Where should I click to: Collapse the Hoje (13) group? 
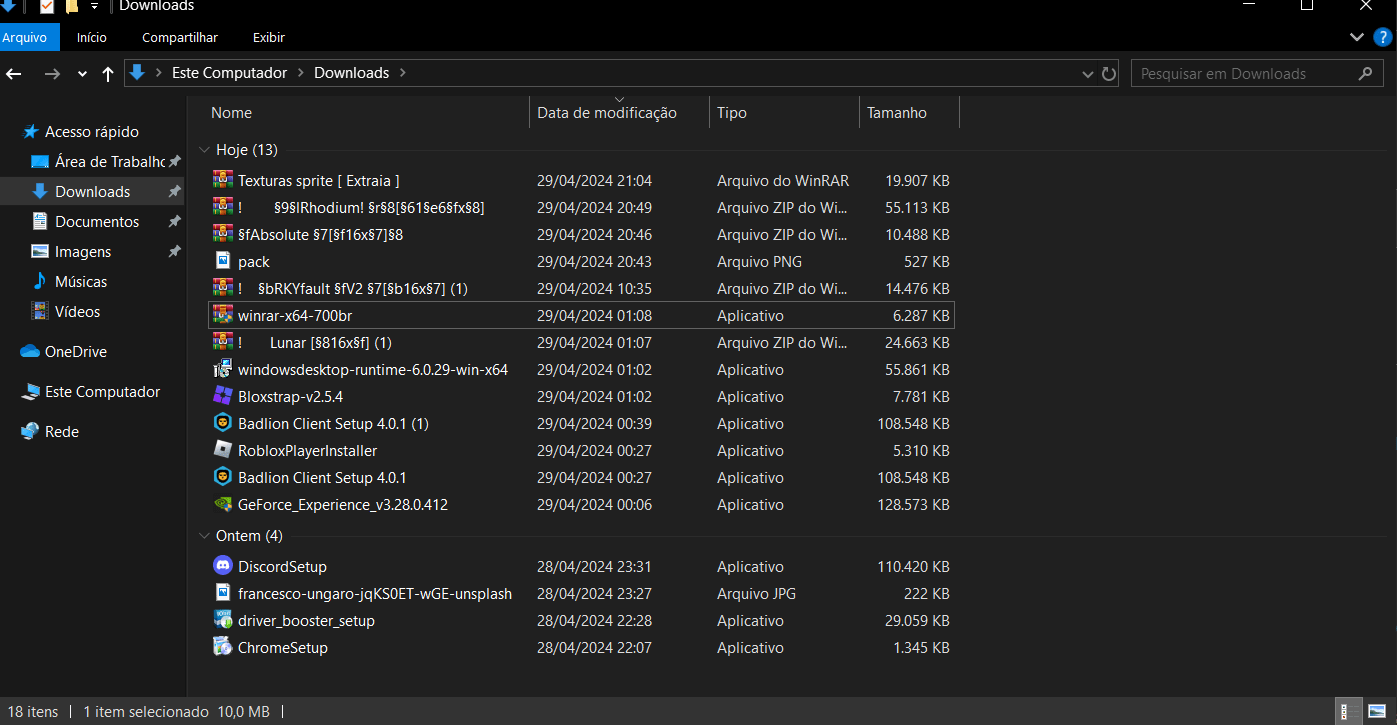pyautogui.click(x=204, y=150)
